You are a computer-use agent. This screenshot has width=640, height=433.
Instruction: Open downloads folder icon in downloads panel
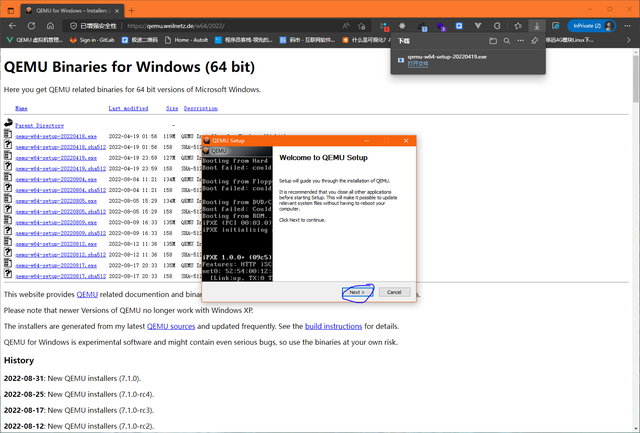point(493,41)
